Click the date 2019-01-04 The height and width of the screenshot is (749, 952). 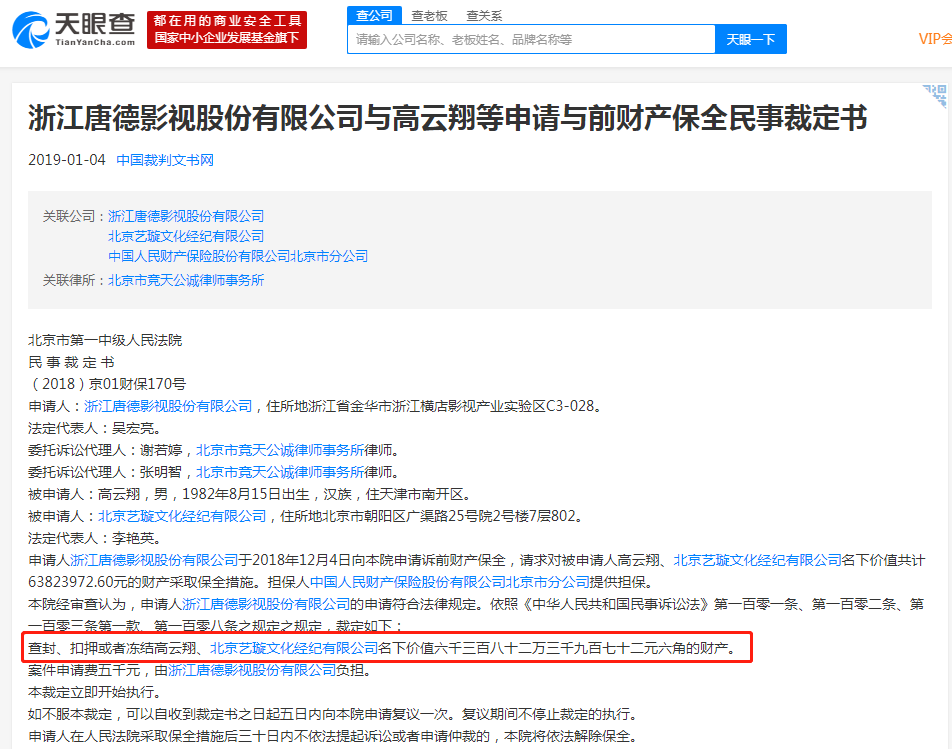67,160
